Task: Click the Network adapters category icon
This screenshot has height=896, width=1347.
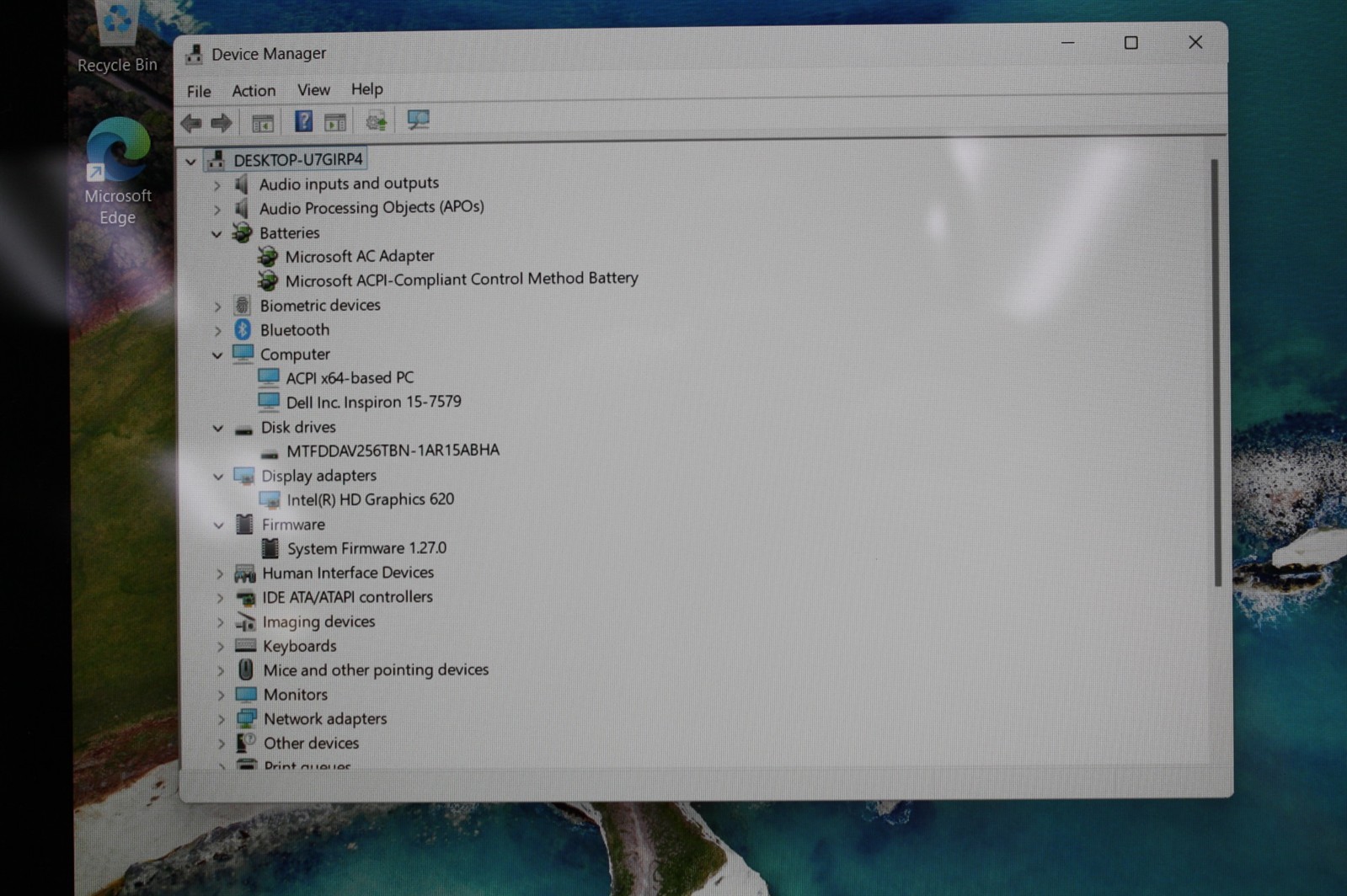Action: pos(246,718)
